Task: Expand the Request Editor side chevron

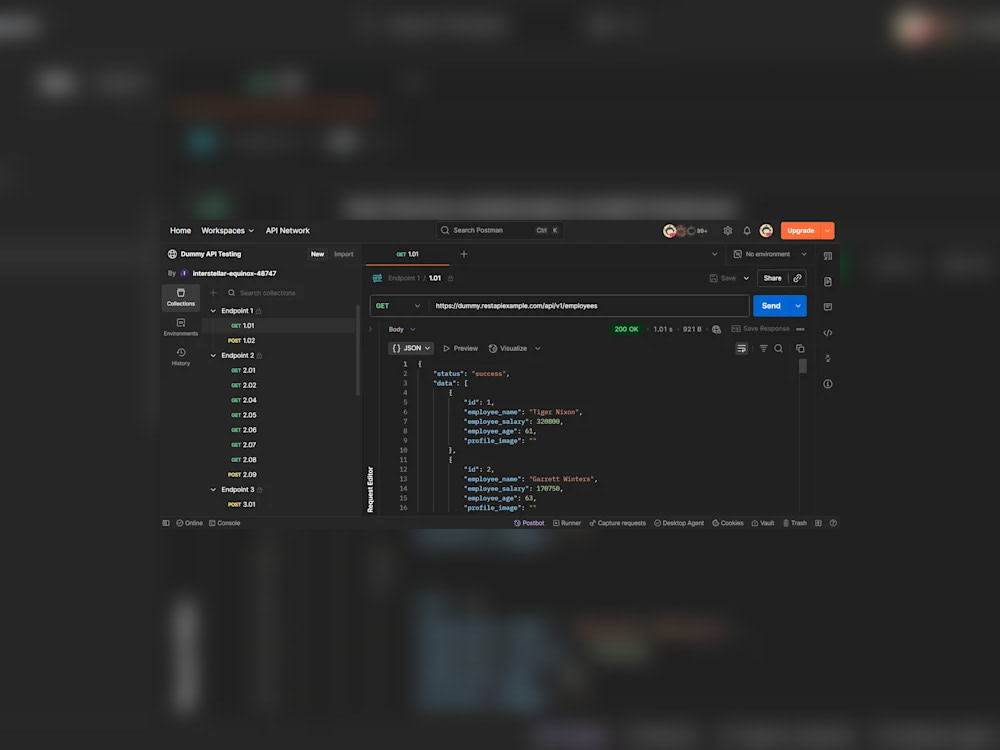Action: tap(370, 330)
